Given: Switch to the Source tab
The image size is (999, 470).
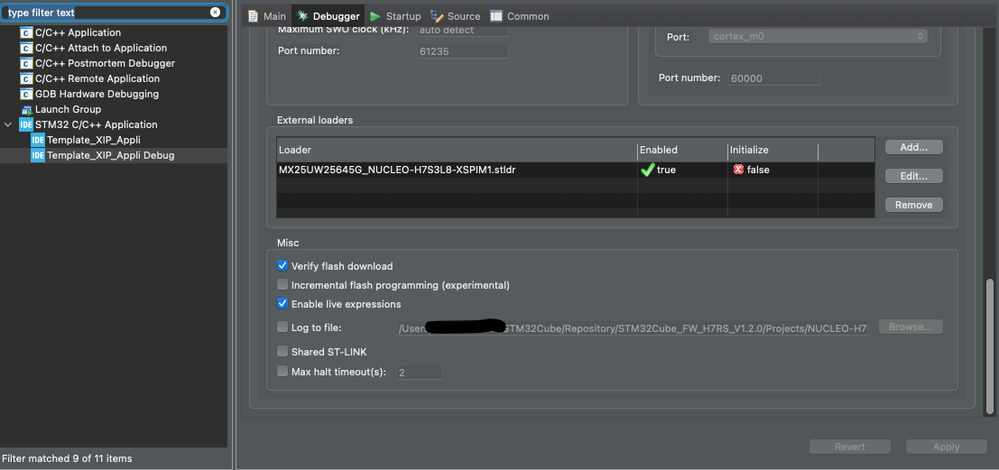Looking at the screenshot, I should [456, 16].
